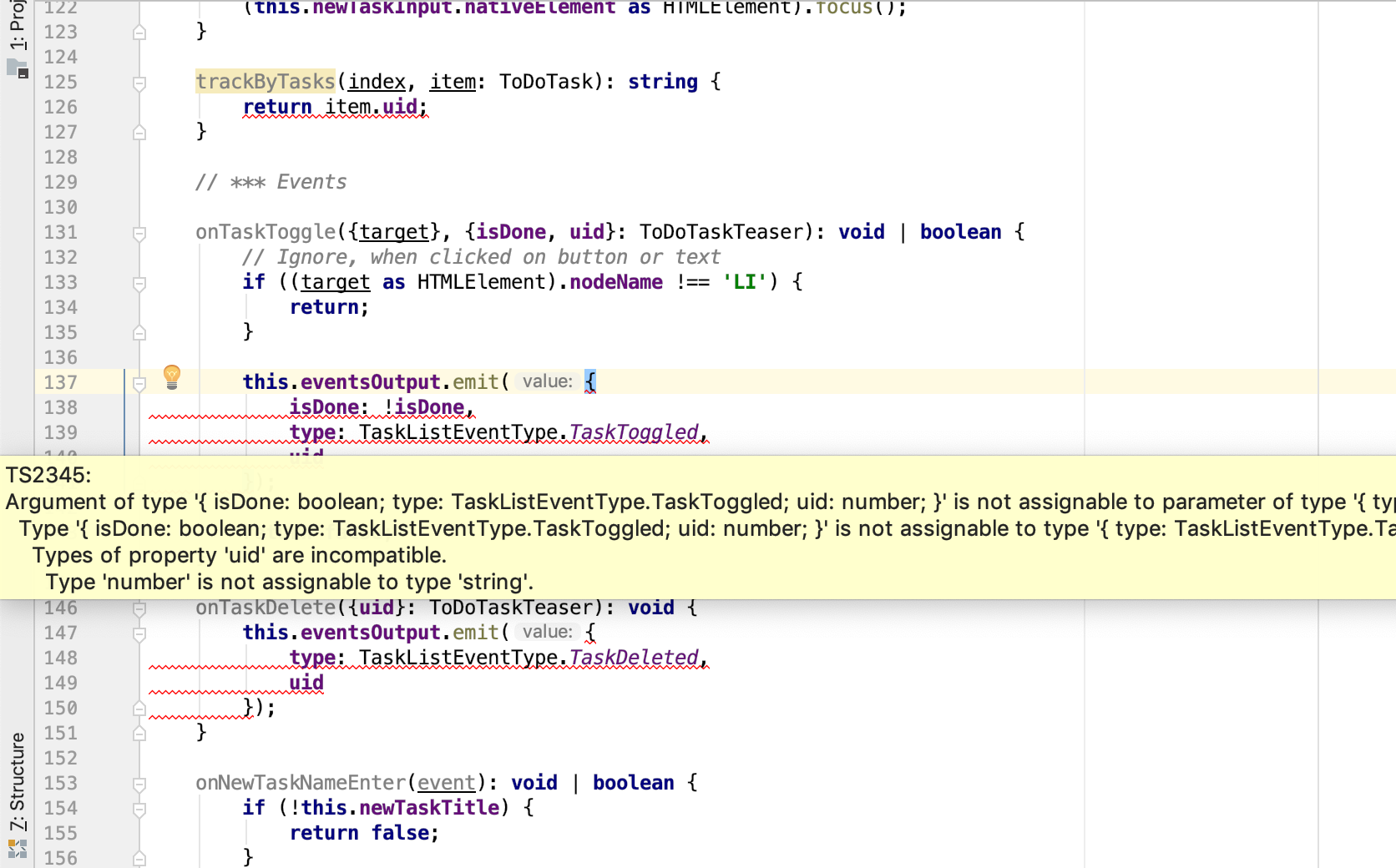Click line number 152 in the gutter
Screen dimensions: 1396x868
click(x=61, y=758)
